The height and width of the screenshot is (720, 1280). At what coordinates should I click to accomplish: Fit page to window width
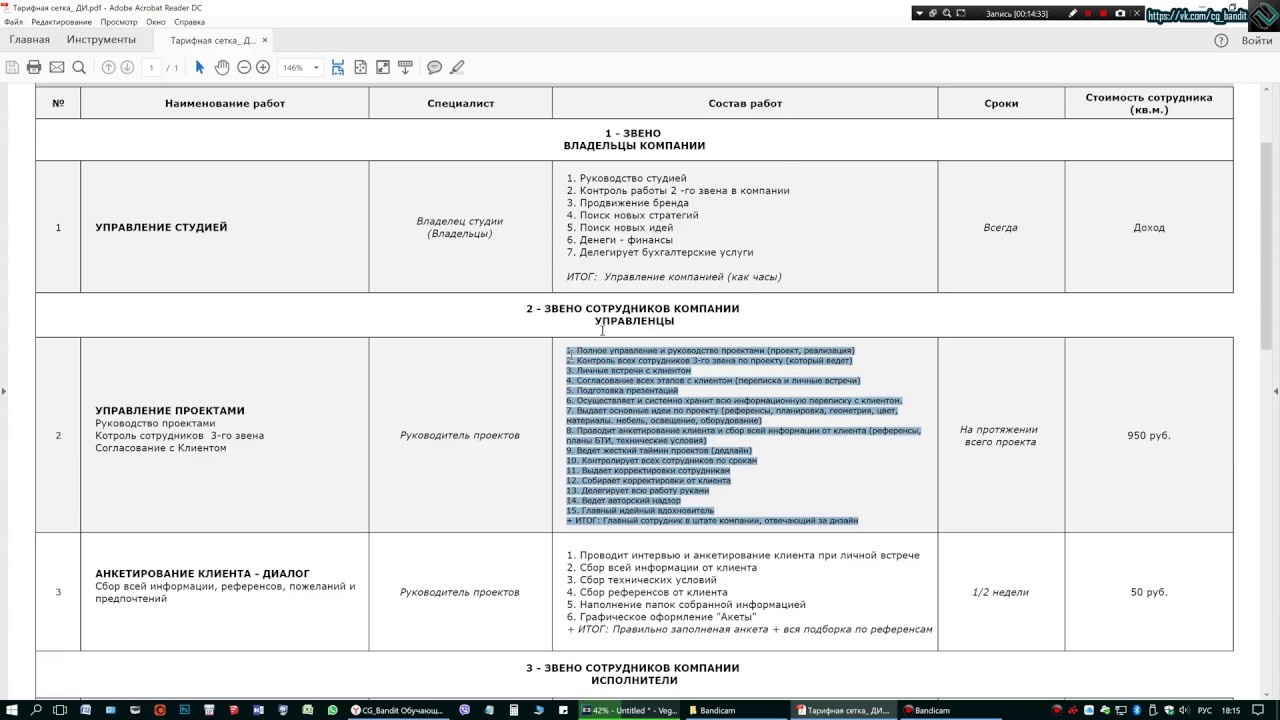pyautogui.click(x=338, y=67)
